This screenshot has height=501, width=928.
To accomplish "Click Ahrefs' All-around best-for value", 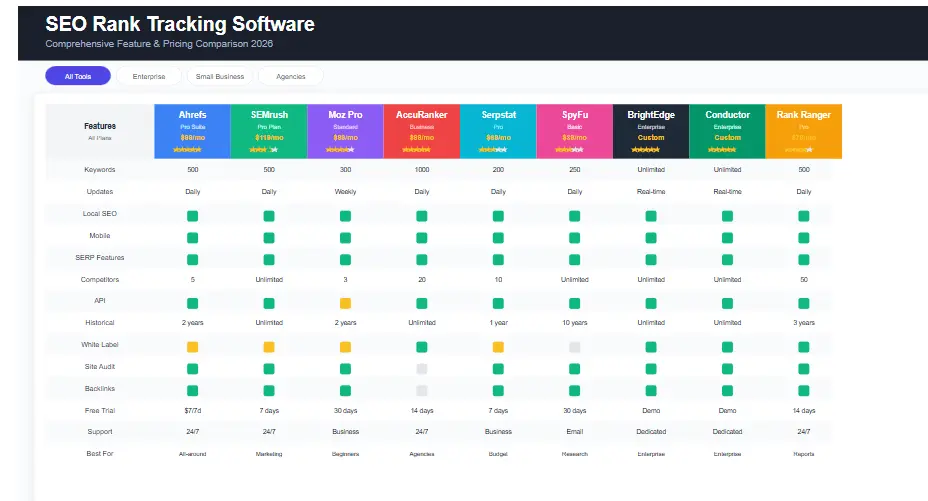I will [192, 454].
